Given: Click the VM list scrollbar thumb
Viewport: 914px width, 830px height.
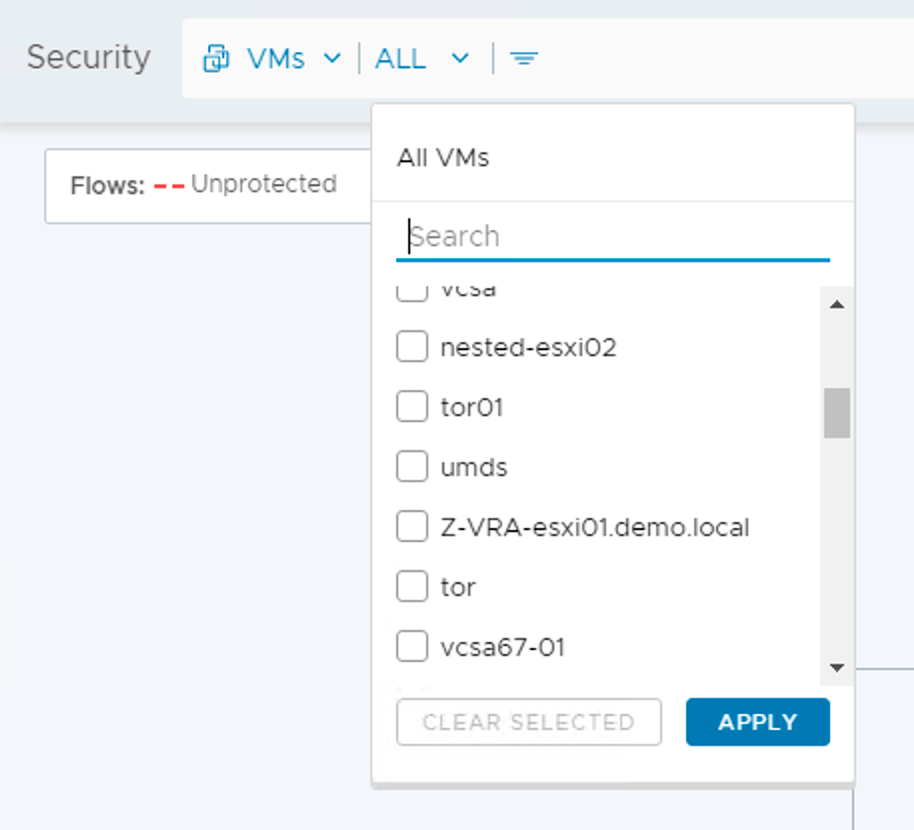Looking at the screenshot, I should click(837, 412).
